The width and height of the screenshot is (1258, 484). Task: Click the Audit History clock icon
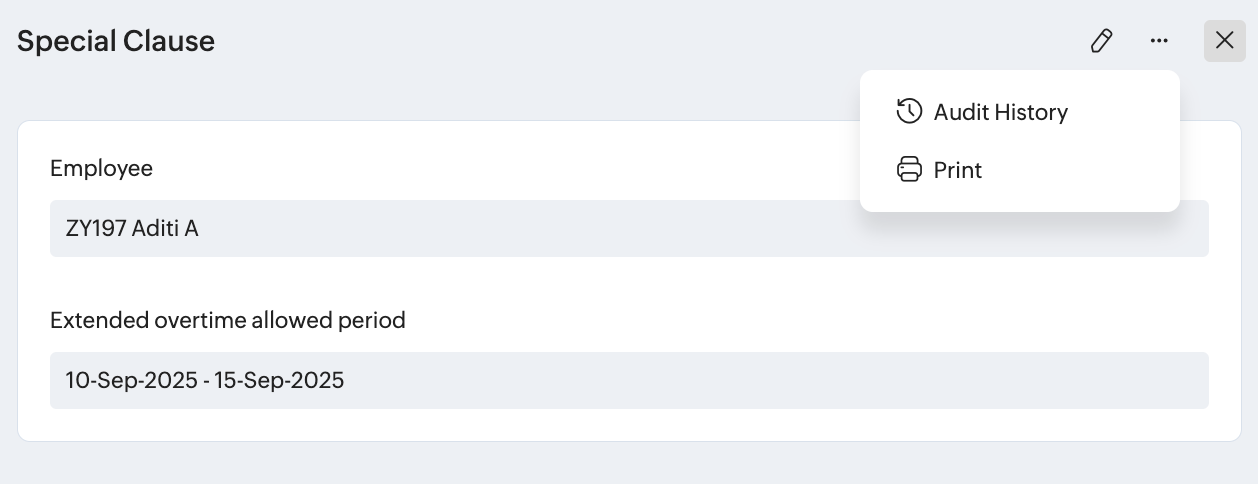[x=908, y=112]
